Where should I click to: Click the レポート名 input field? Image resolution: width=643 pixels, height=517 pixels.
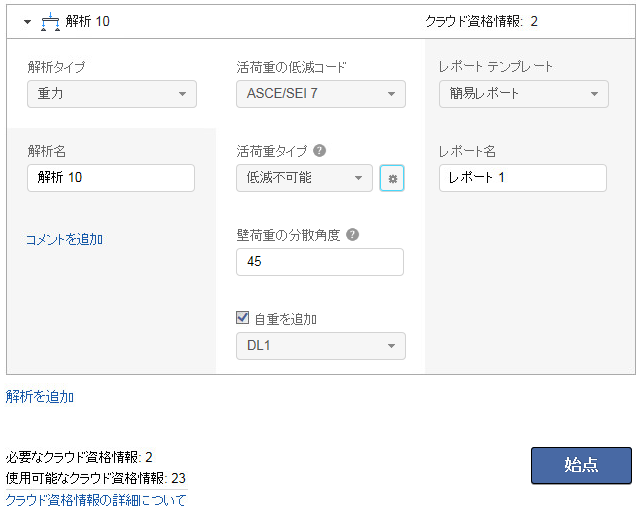tap(523, 178)
